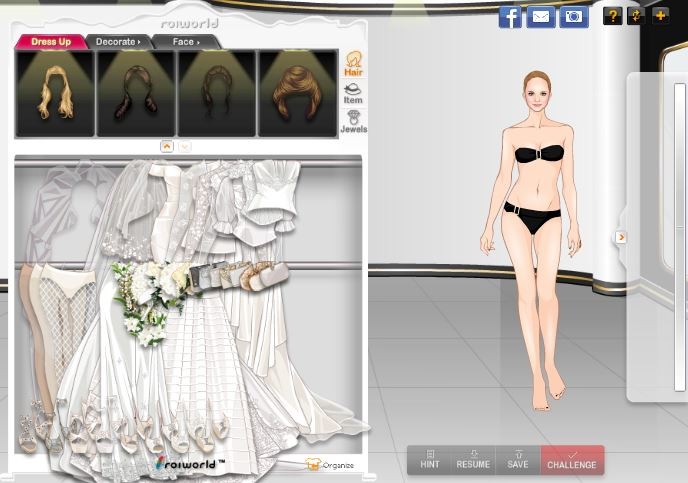Click the yellow plus icon
688x483 pixels.
(660, 16)
